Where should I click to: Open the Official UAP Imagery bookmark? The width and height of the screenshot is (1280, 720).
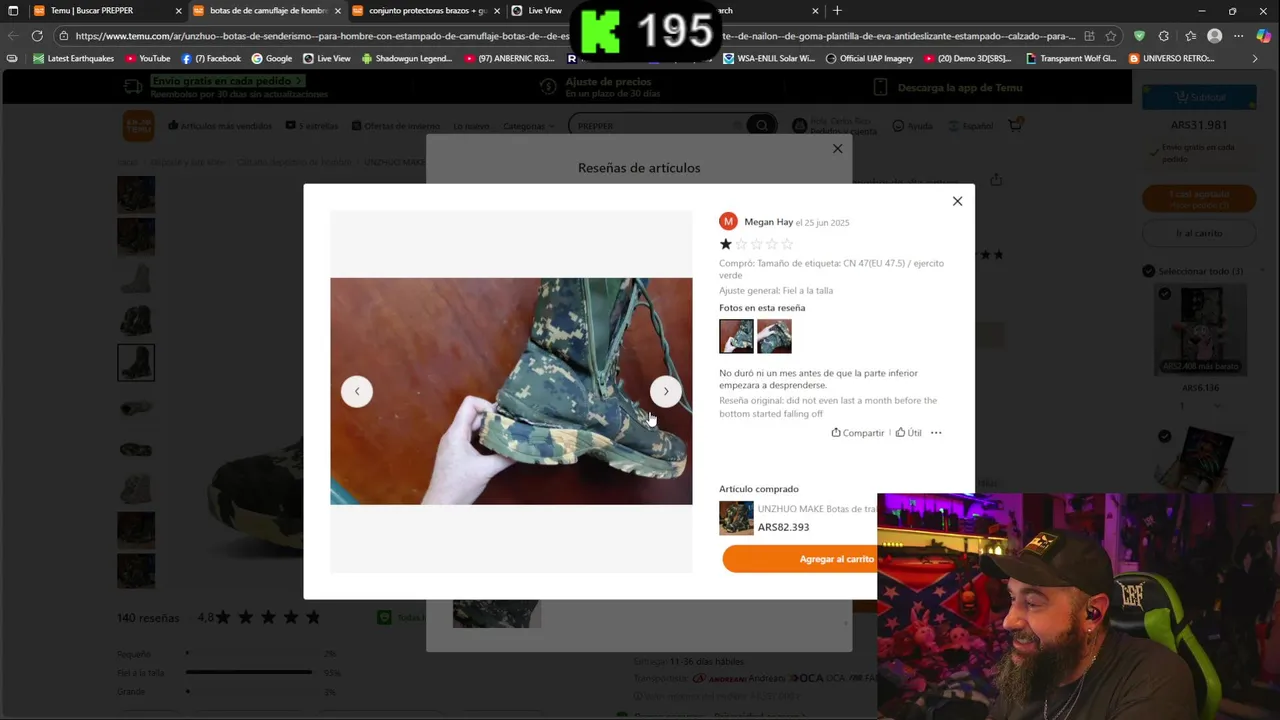coord(868,58)
